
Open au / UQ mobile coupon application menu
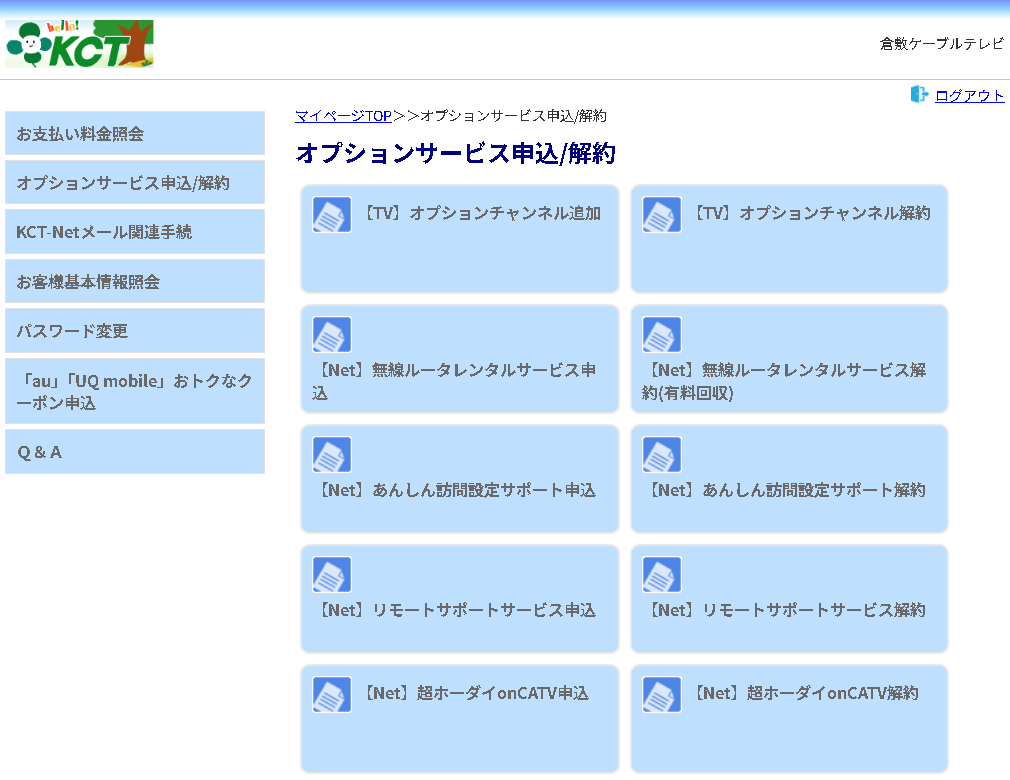pos(135,392)
